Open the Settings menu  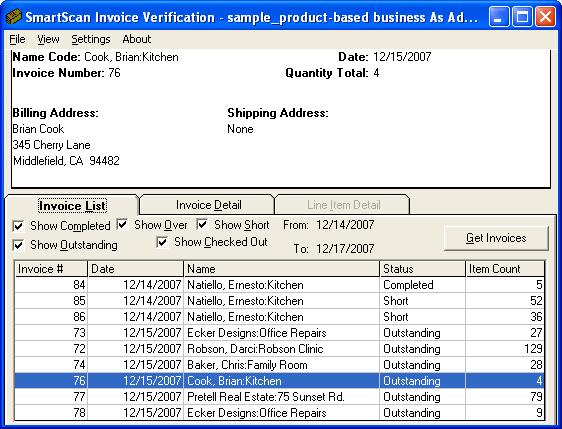91,39
